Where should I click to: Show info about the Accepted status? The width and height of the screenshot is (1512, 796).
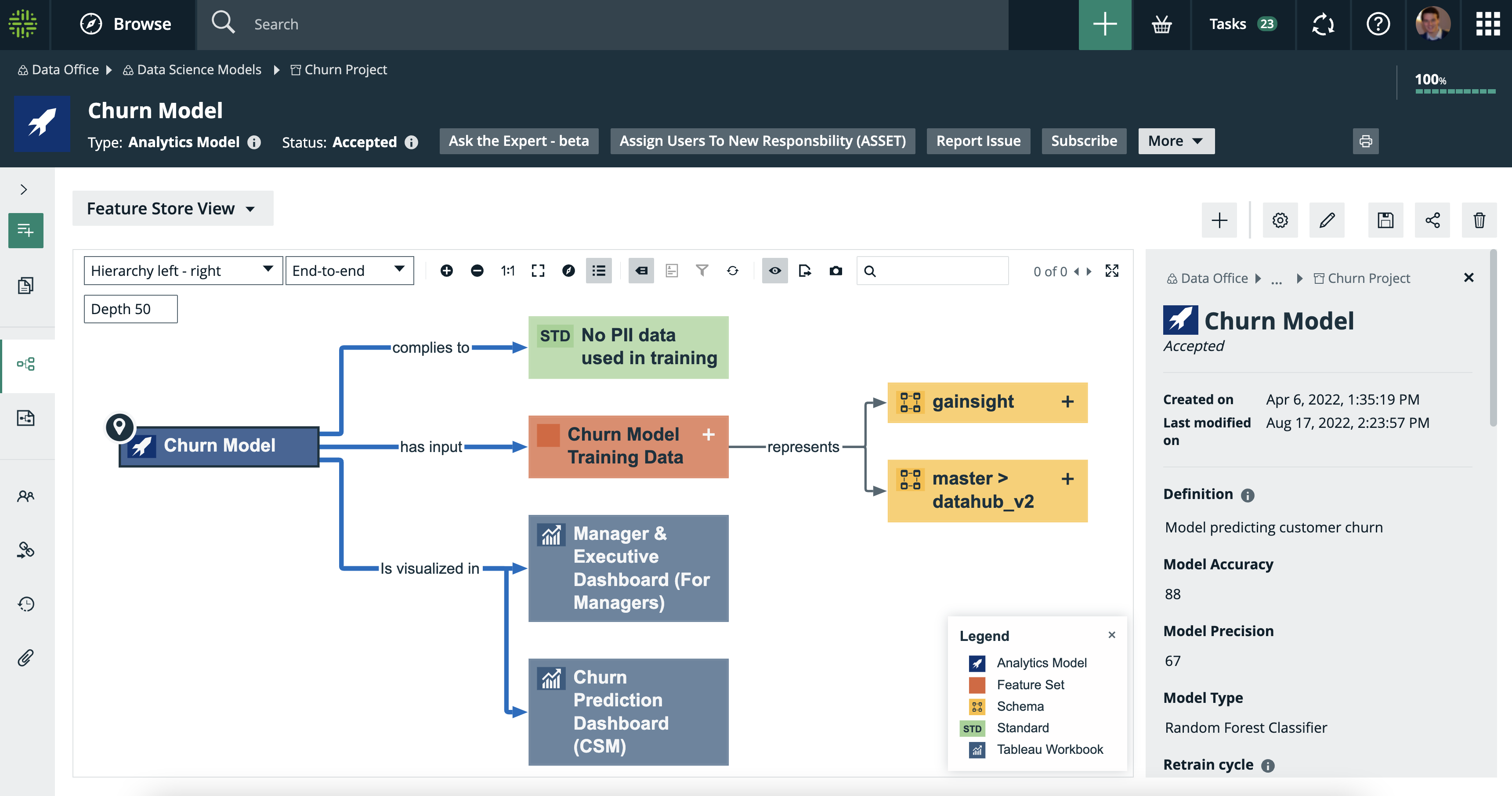tap(412, 142)
